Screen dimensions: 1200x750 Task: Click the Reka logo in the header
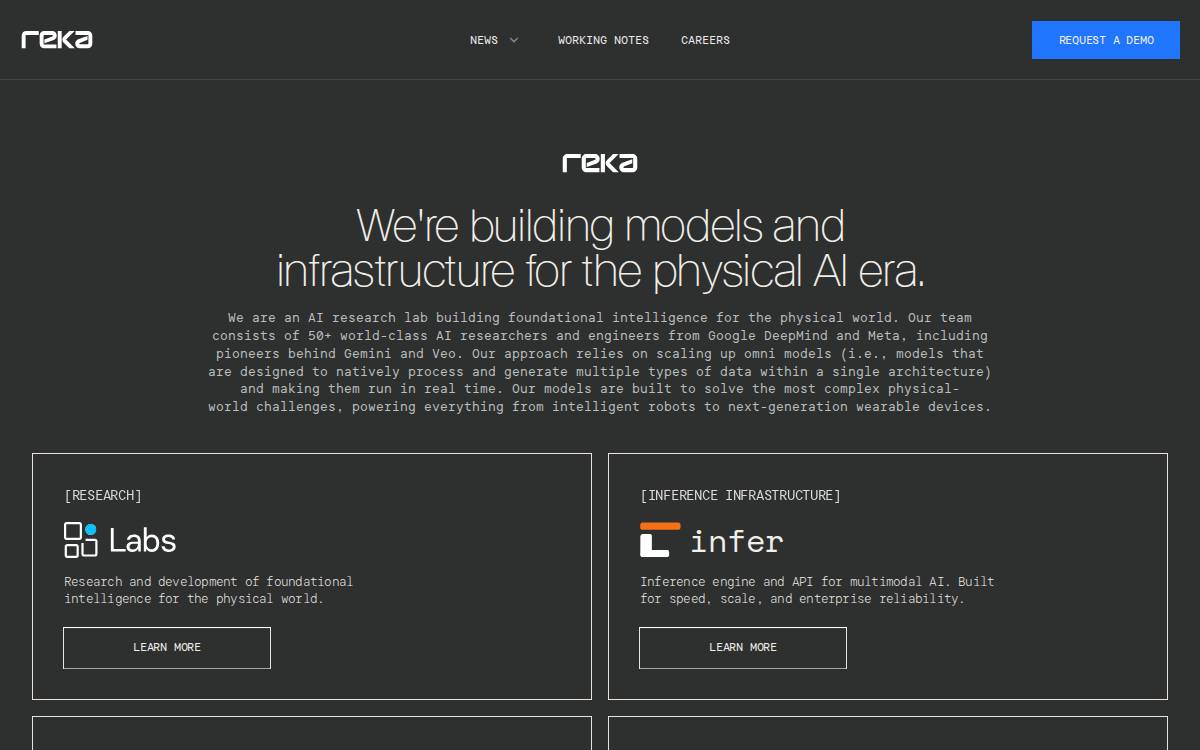[x=57, y=40]
